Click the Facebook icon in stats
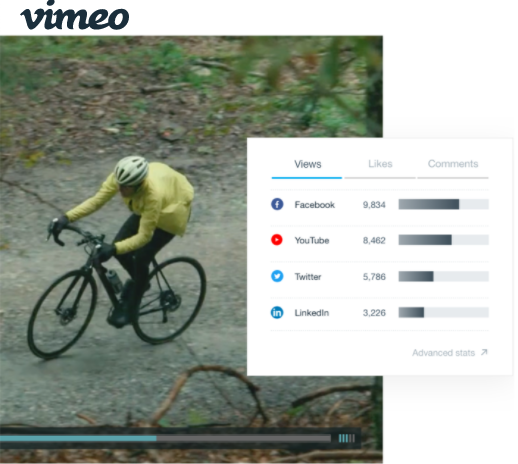Viewport: 518px width, 464px height. pyautogui.click(x=277, y=204)
